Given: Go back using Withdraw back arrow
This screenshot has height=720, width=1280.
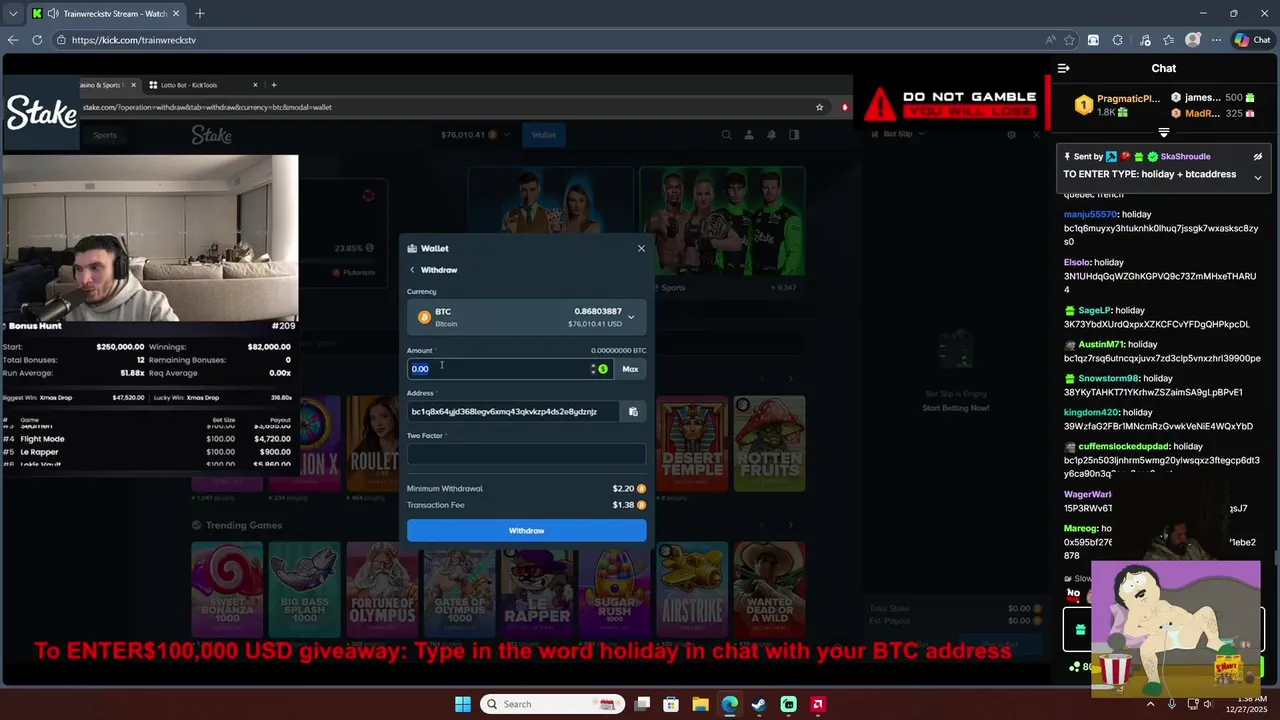Looking at the screenshot, I should (x=412, y=270).
